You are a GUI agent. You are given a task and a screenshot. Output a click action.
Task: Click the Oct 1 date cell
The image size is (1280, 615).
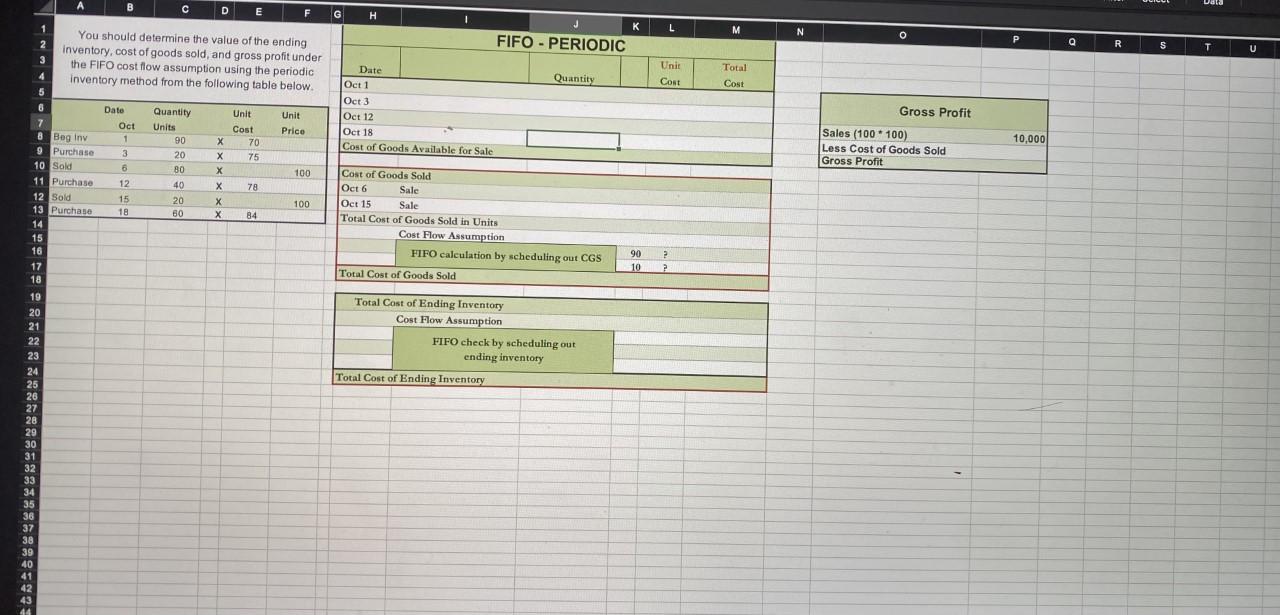[356, 85]
